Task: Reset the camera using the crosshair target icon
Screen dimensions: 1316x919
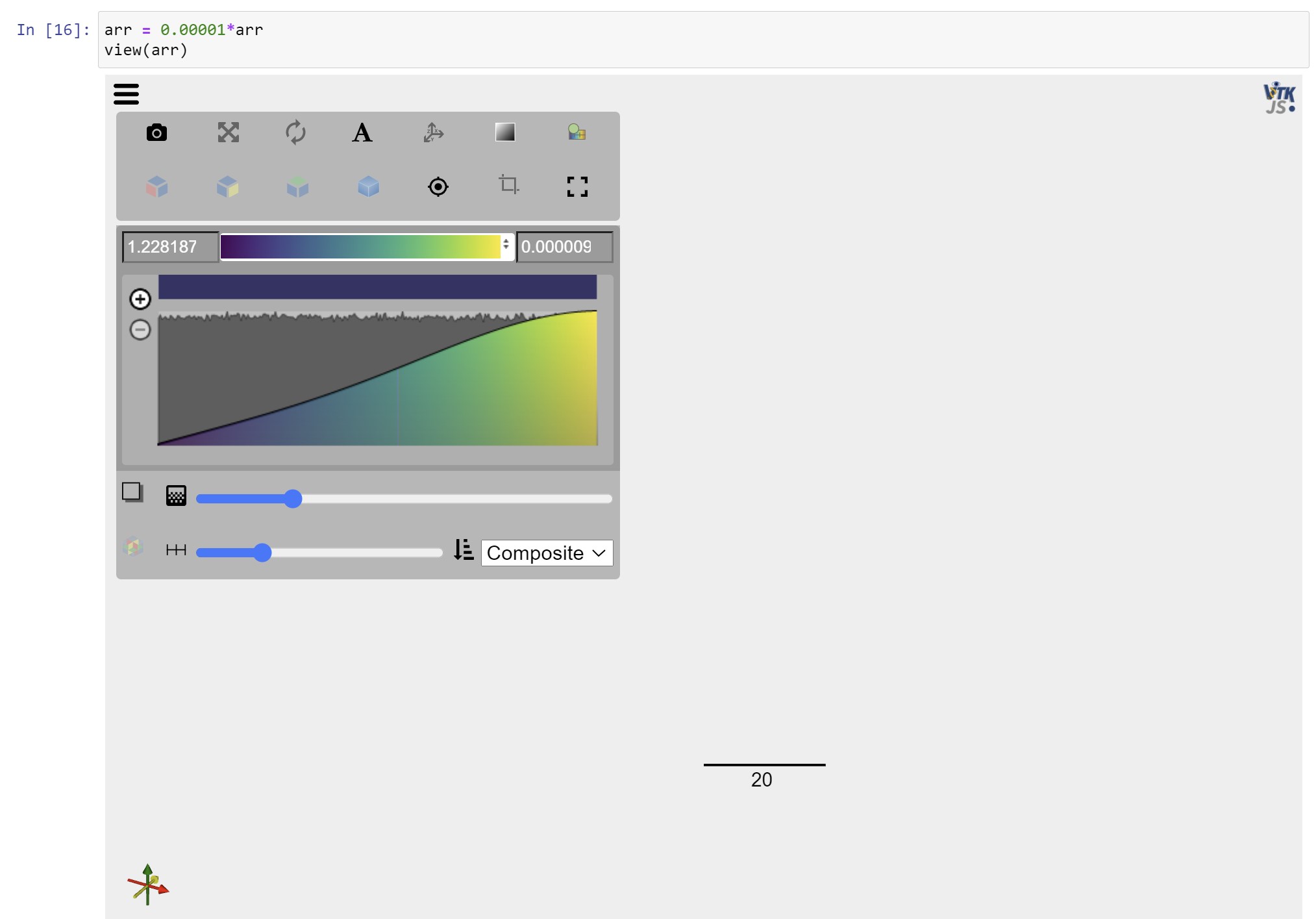Action: click(x=438, y=186)
